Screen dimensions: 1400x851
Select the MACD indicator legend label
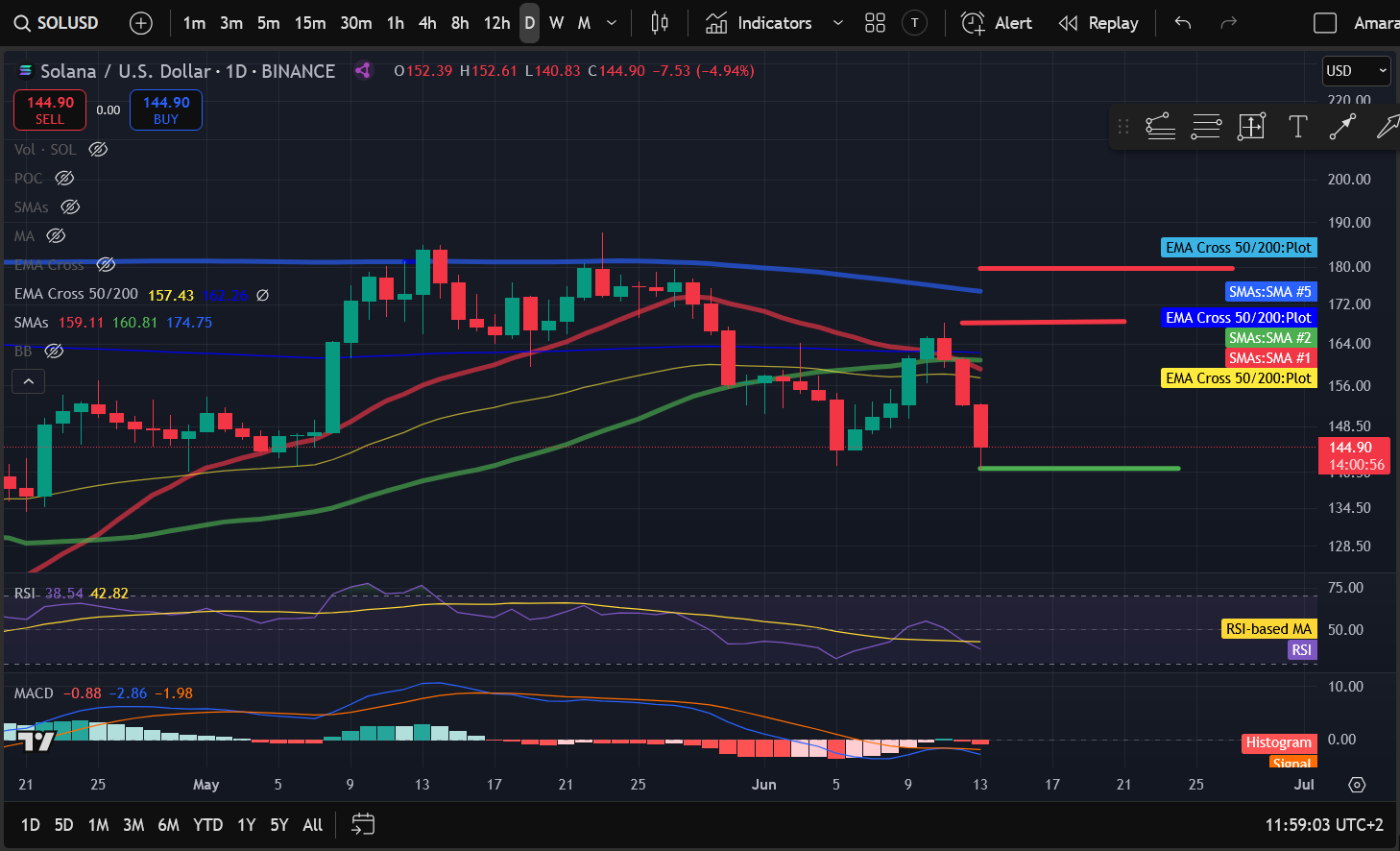tap(34, 693)
